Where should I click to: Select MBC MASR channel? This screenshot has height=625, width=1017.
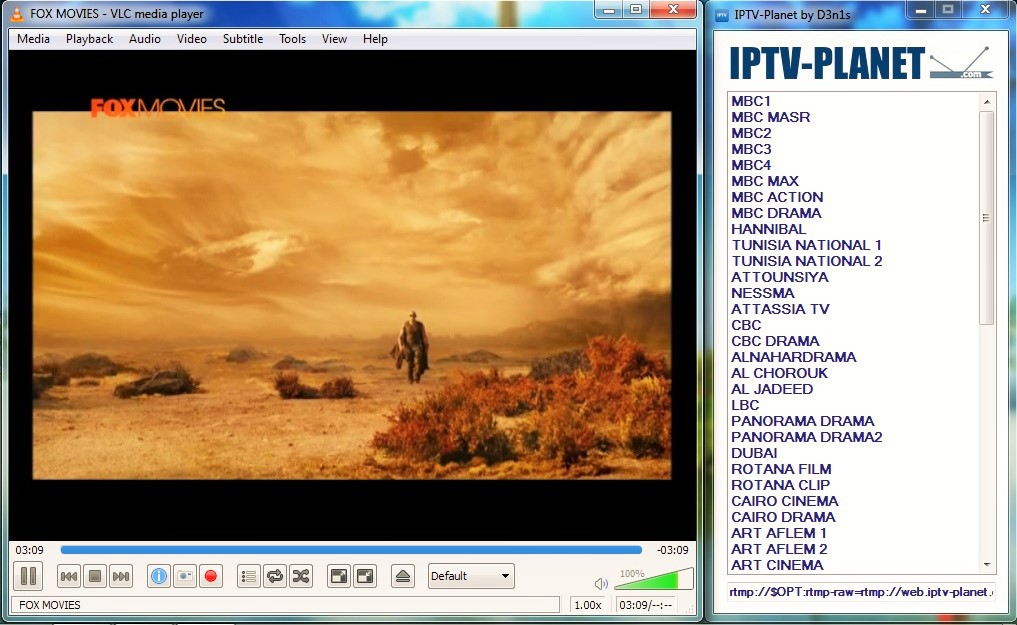[x=771, y=117]
